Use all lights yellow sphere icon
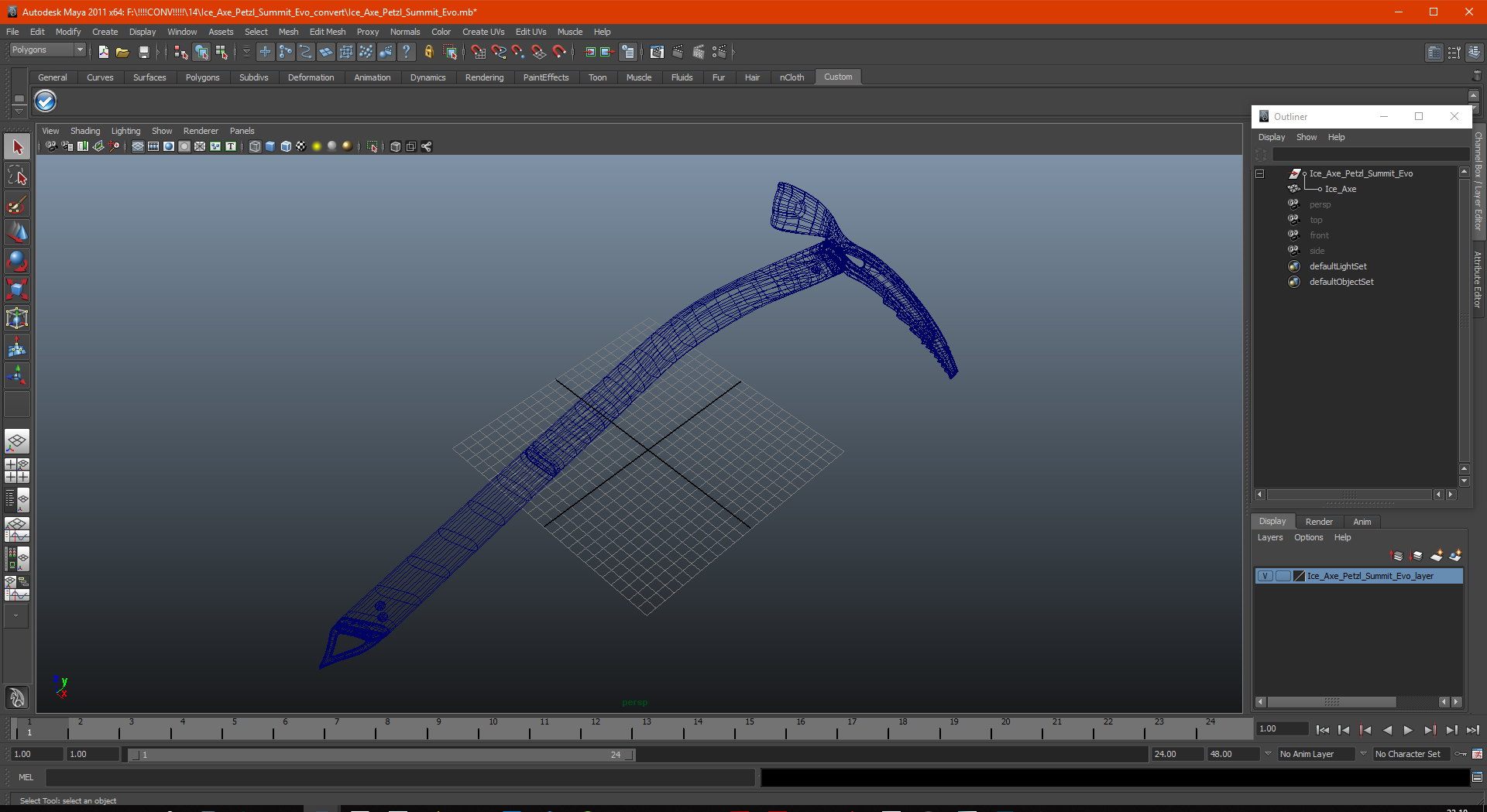The width and height of the screenshot is (1487, 812). pos(317,146)
